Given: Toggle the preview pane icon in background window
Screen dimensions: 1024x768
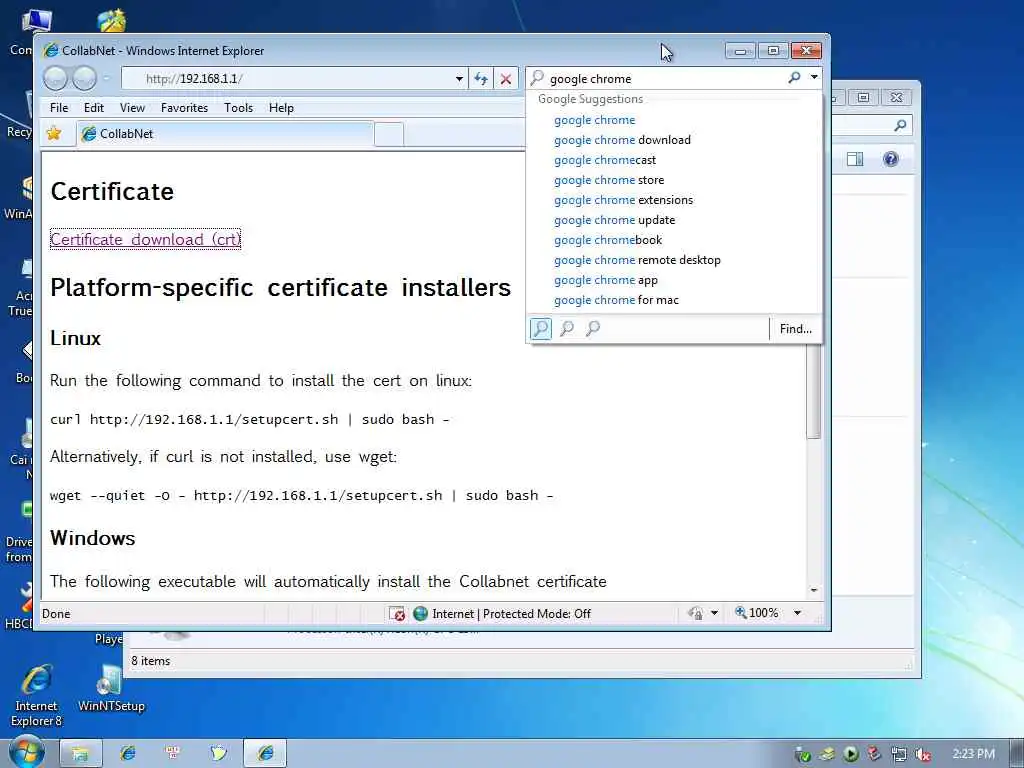Looking at the screenshot, I should 855,159.
